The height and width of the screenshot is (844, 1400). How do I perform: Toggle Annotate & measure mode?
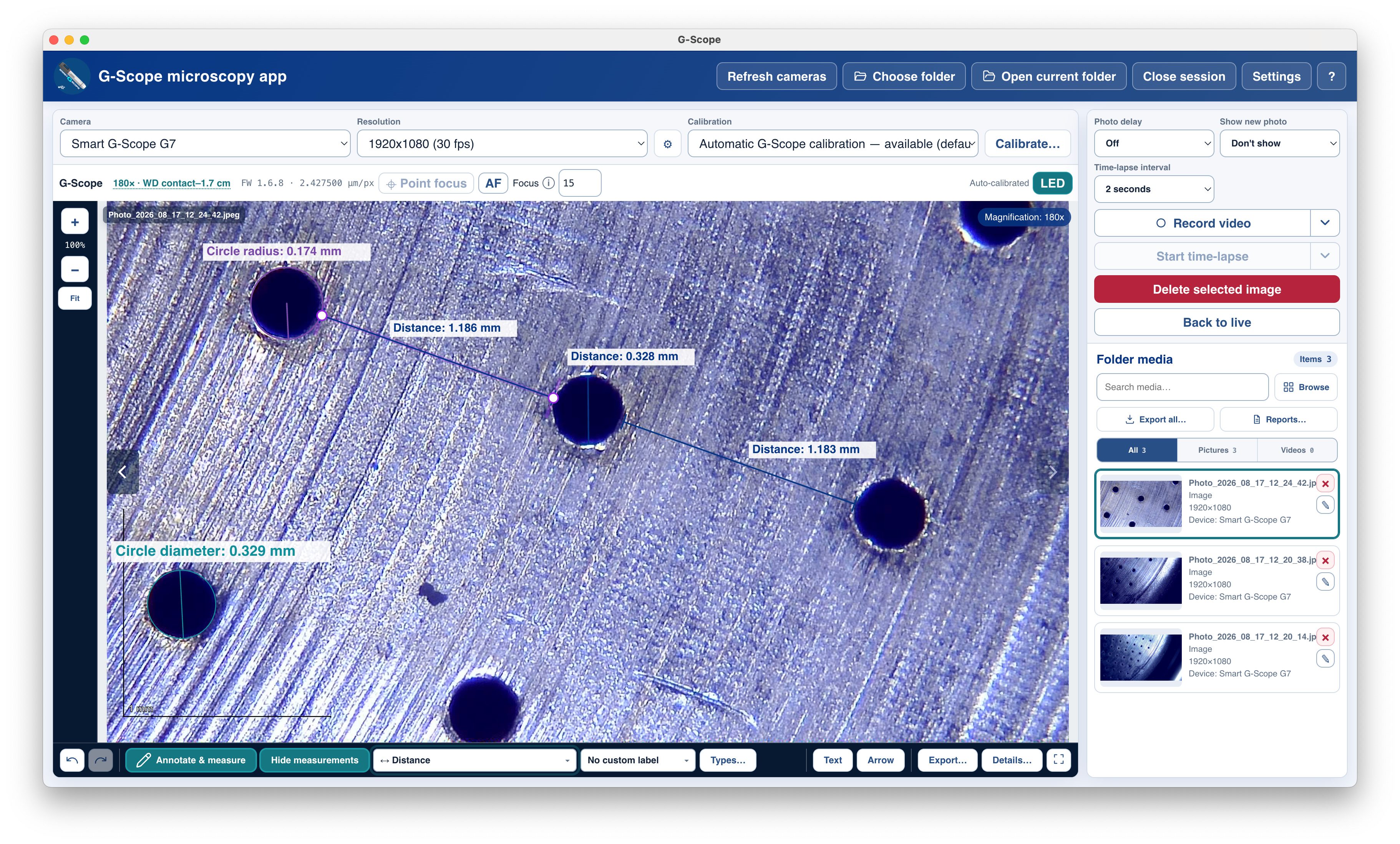point(191,760)
